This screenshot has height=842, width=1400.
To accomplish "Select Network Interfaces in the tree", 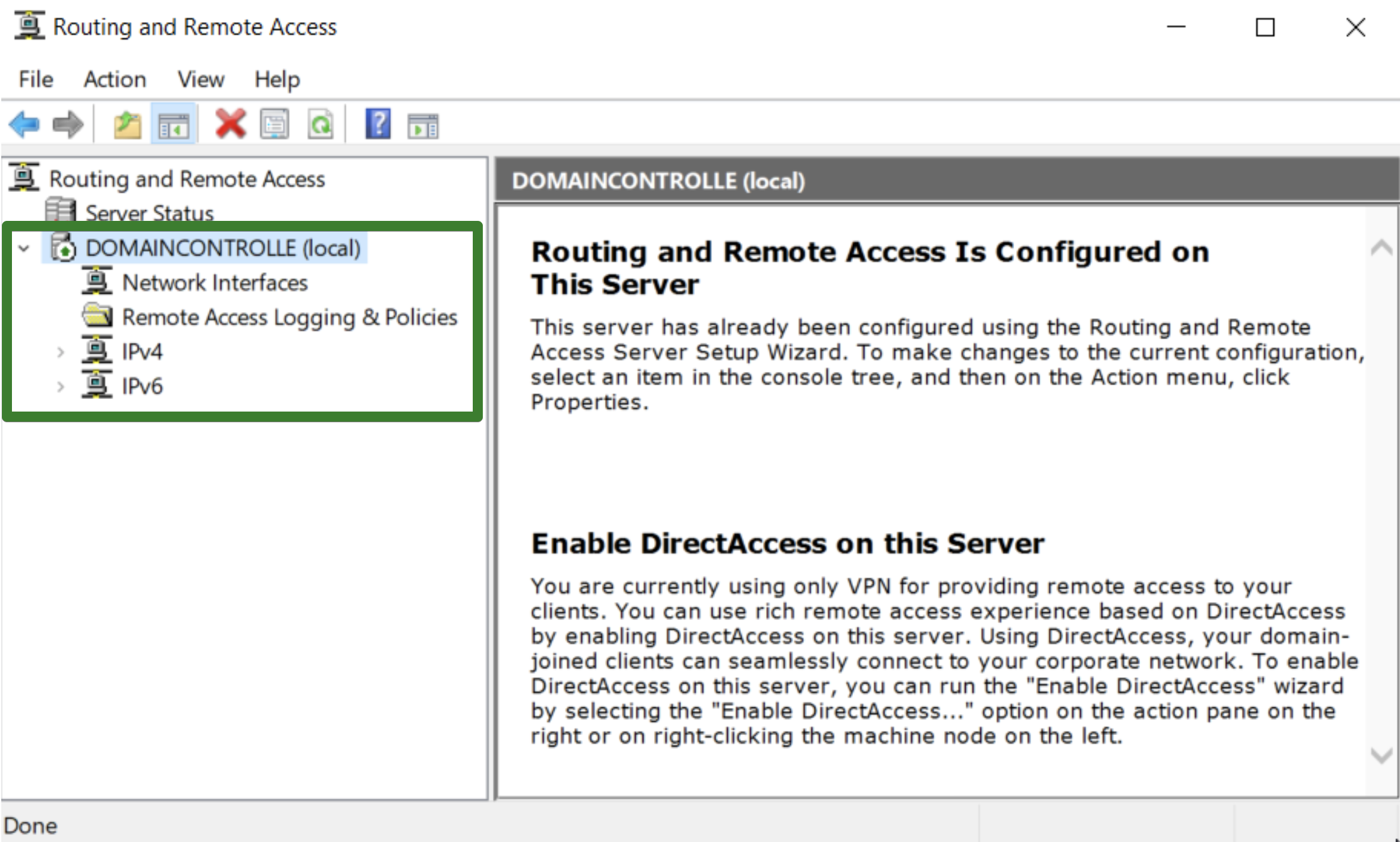I will pos(215,283).
